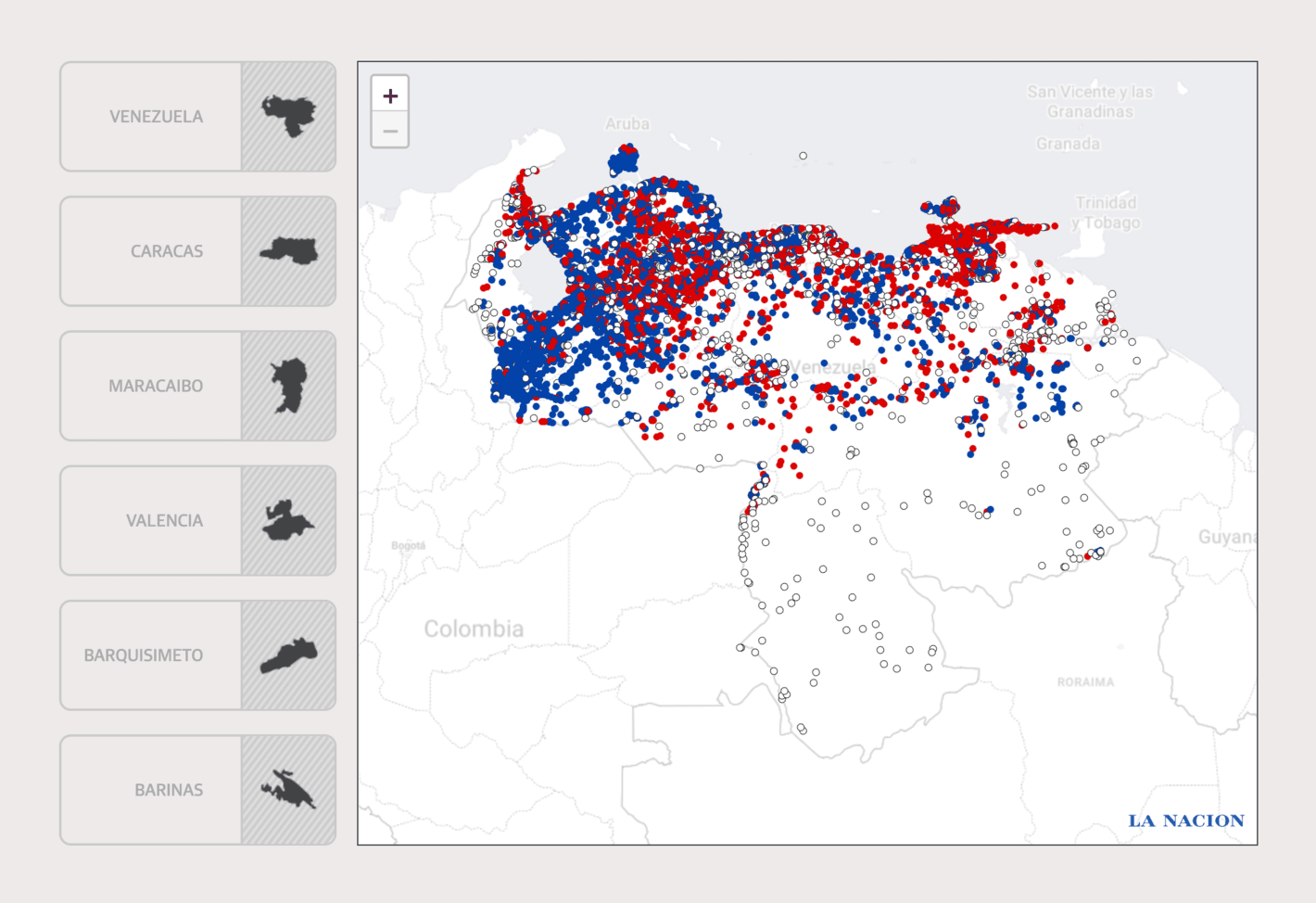Select the BARINAS region button

click(x=197, y=790)
